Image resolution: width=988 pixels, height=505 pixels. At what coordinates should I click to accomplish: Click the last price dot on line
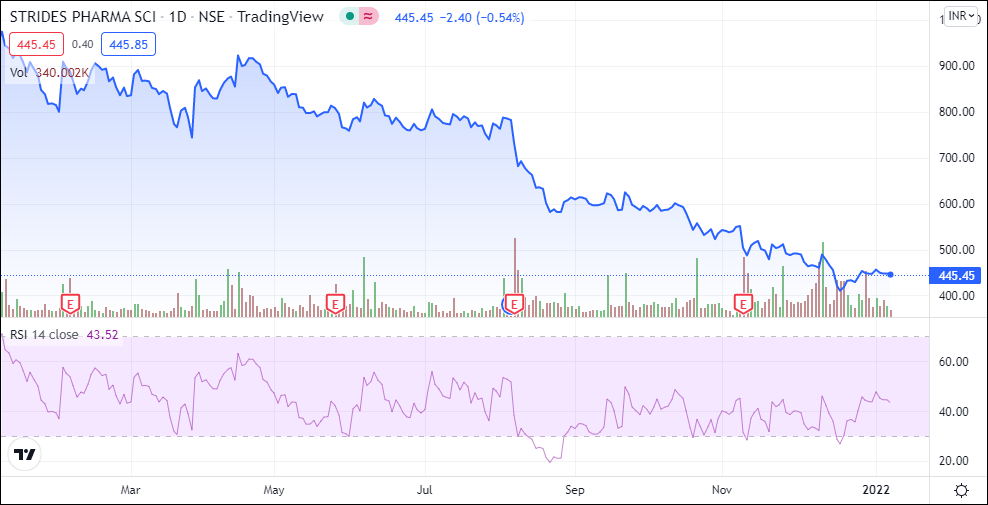point(890,274)
